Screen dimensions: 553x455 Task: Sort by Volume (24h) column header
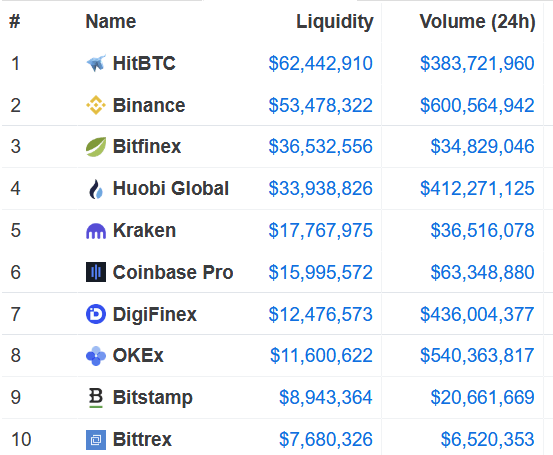[478, 22]
